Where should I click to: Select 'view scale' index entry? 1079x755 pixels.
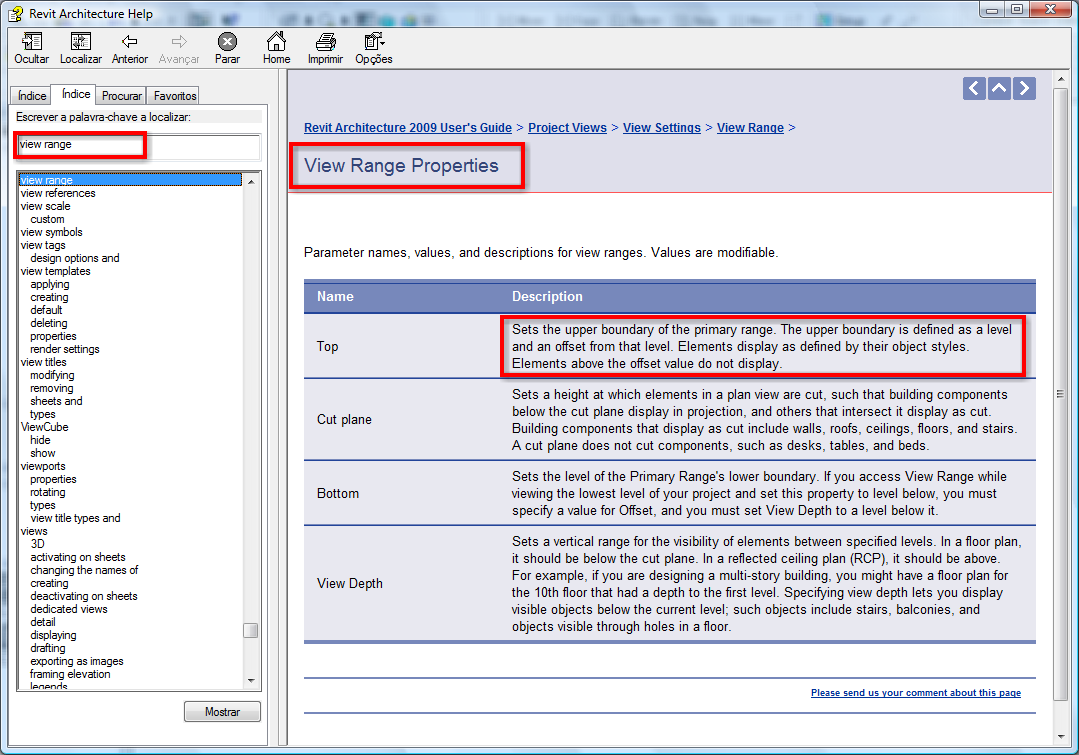click(x=45, y=206)
